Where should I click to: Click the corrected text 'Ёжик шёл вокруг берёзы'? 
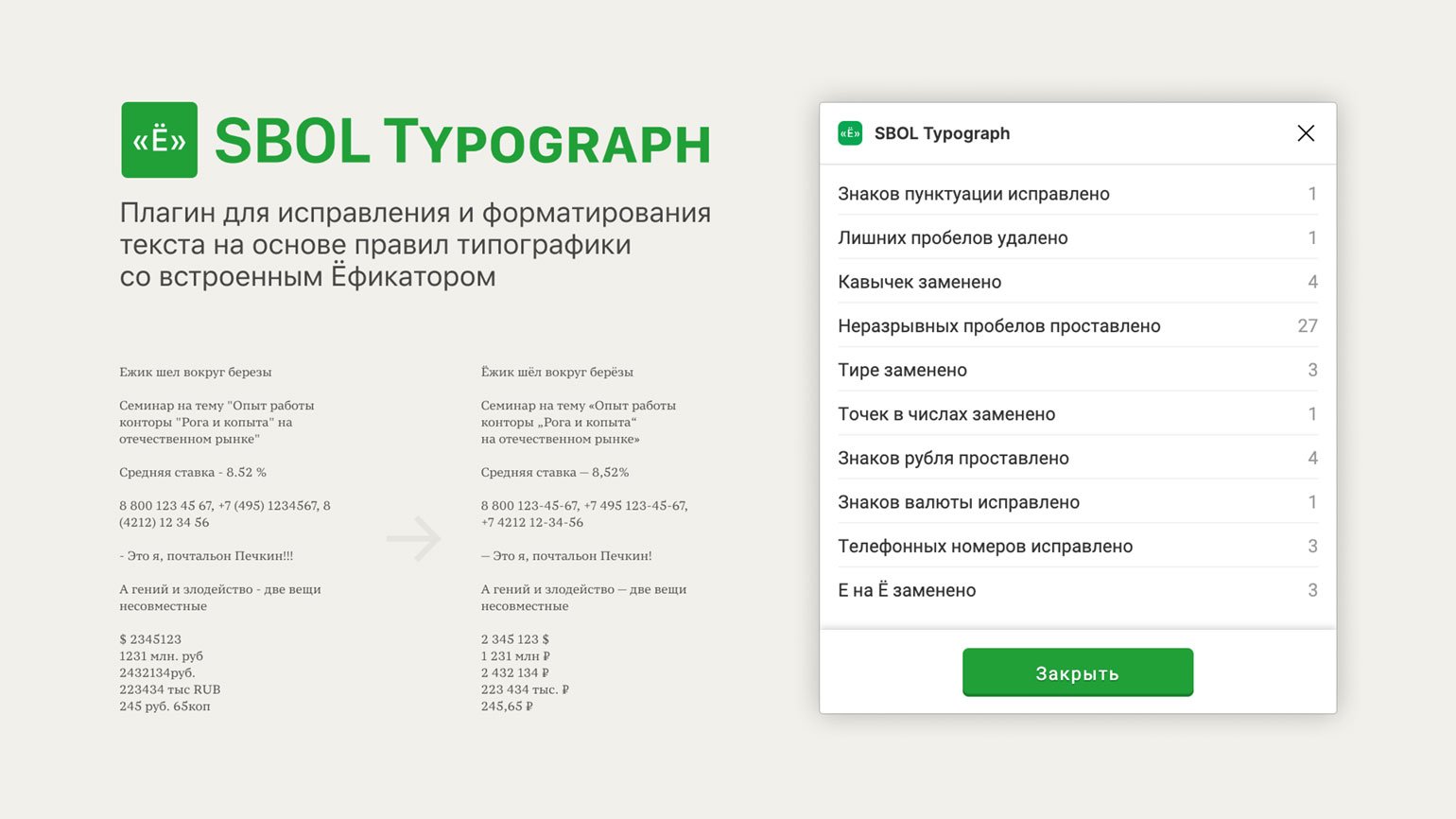point(557,372)
